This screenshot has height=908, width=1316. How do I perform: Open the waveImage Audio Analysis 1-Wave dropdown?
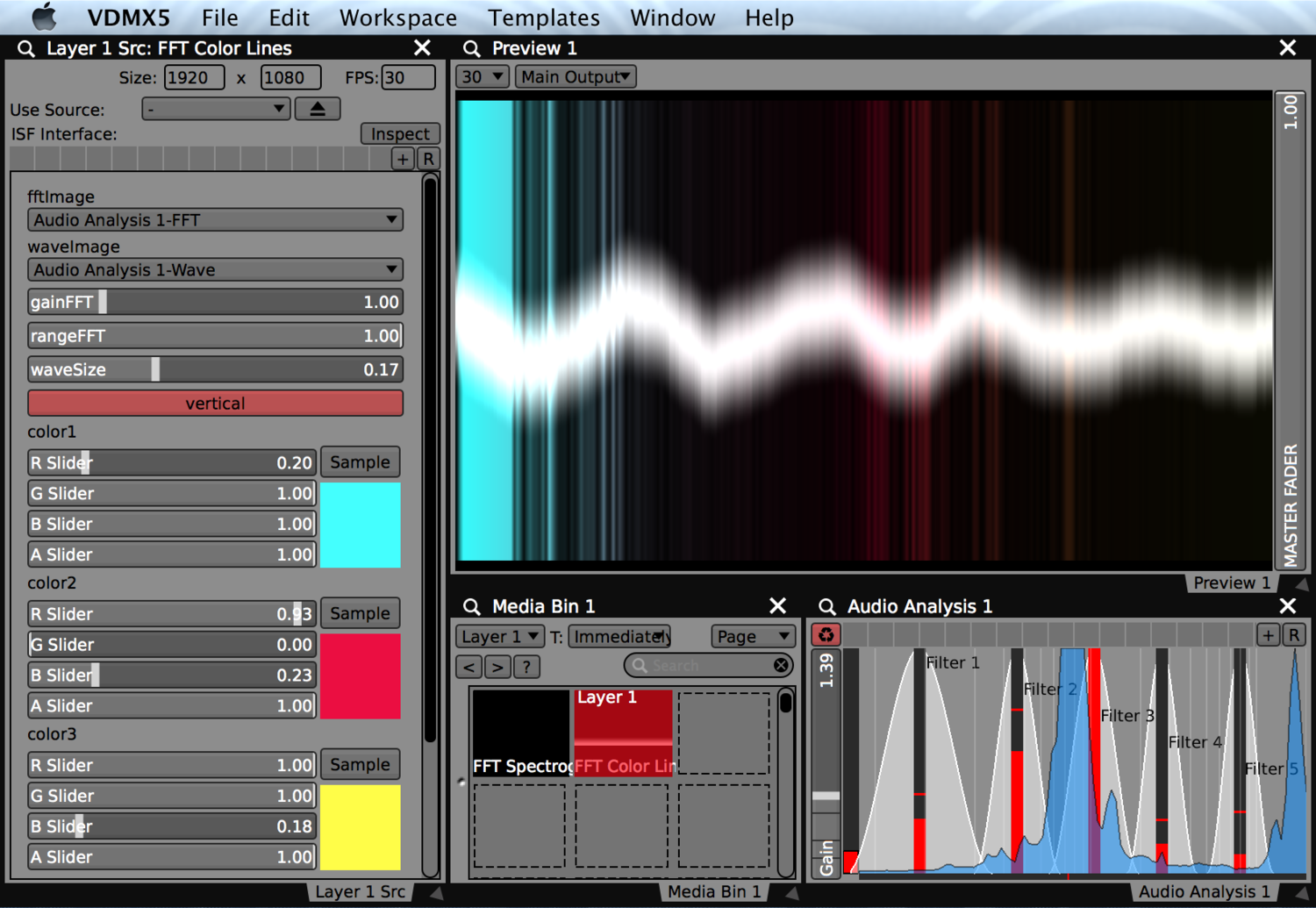click(215, 269)
